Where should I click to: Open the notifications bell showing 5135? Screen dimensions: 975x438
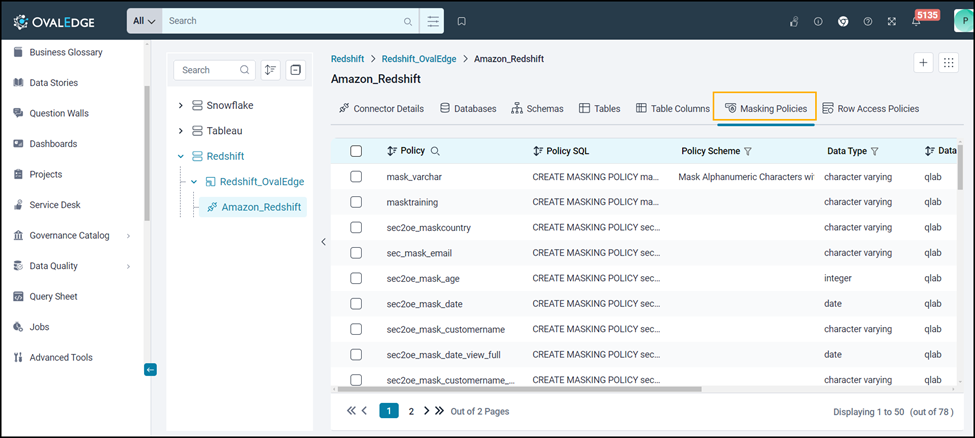click(x=916, y=21)
